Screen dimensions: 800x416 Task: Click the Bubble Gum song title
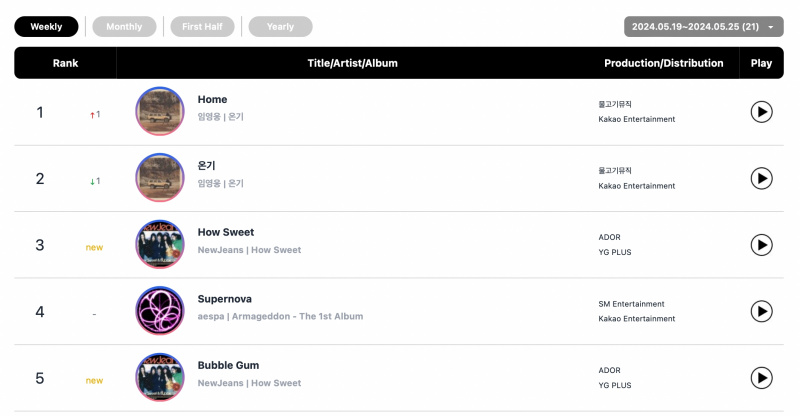click(228, 365)
